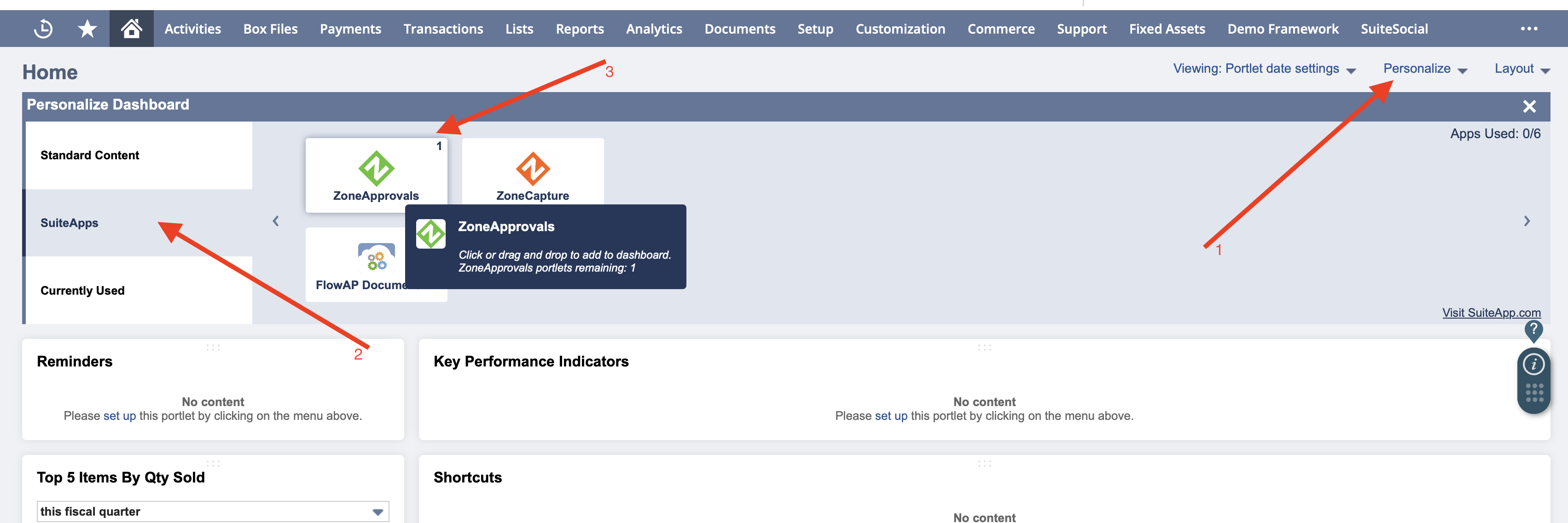Grab the Top 5 Items drag handle
This screenshot has width=1568, height=523.
point(213,463)
